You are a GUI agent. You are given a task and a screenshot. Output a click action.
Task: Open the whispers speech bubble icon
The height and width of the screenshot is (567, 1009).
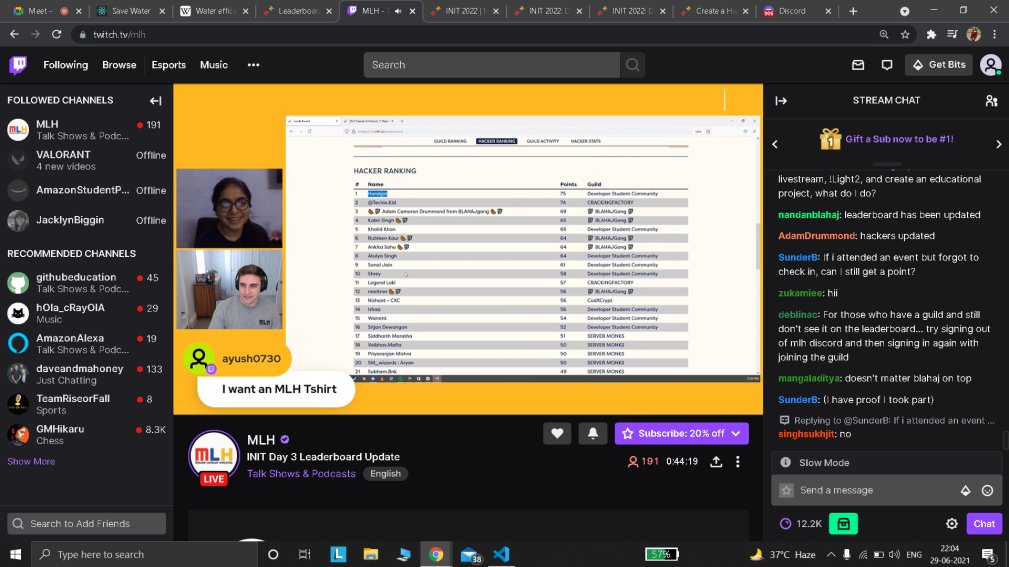point(887,65)
